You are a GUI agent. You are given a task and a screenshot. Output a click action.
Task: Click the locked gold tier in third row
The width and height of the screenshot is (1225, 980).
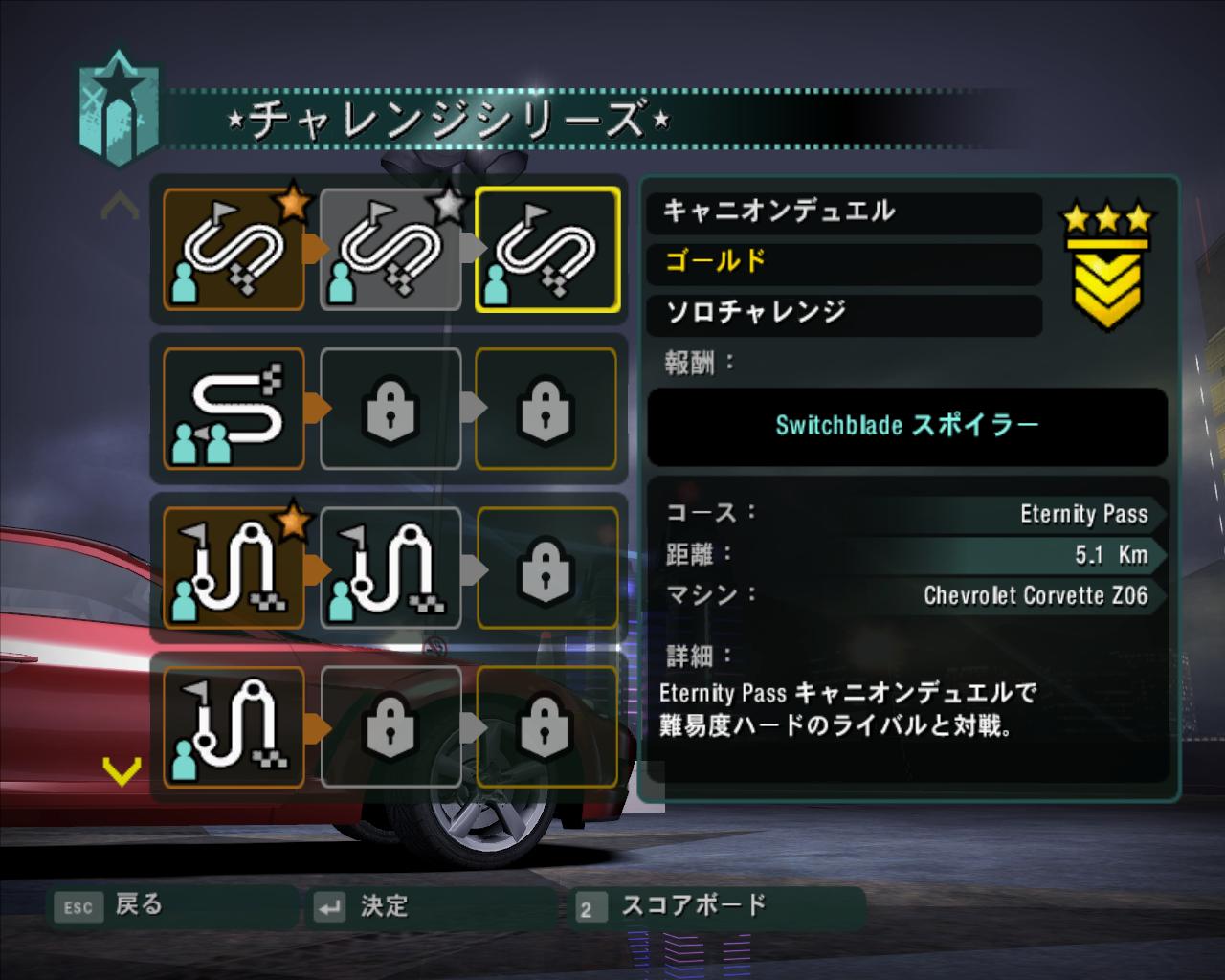[546, 568]
